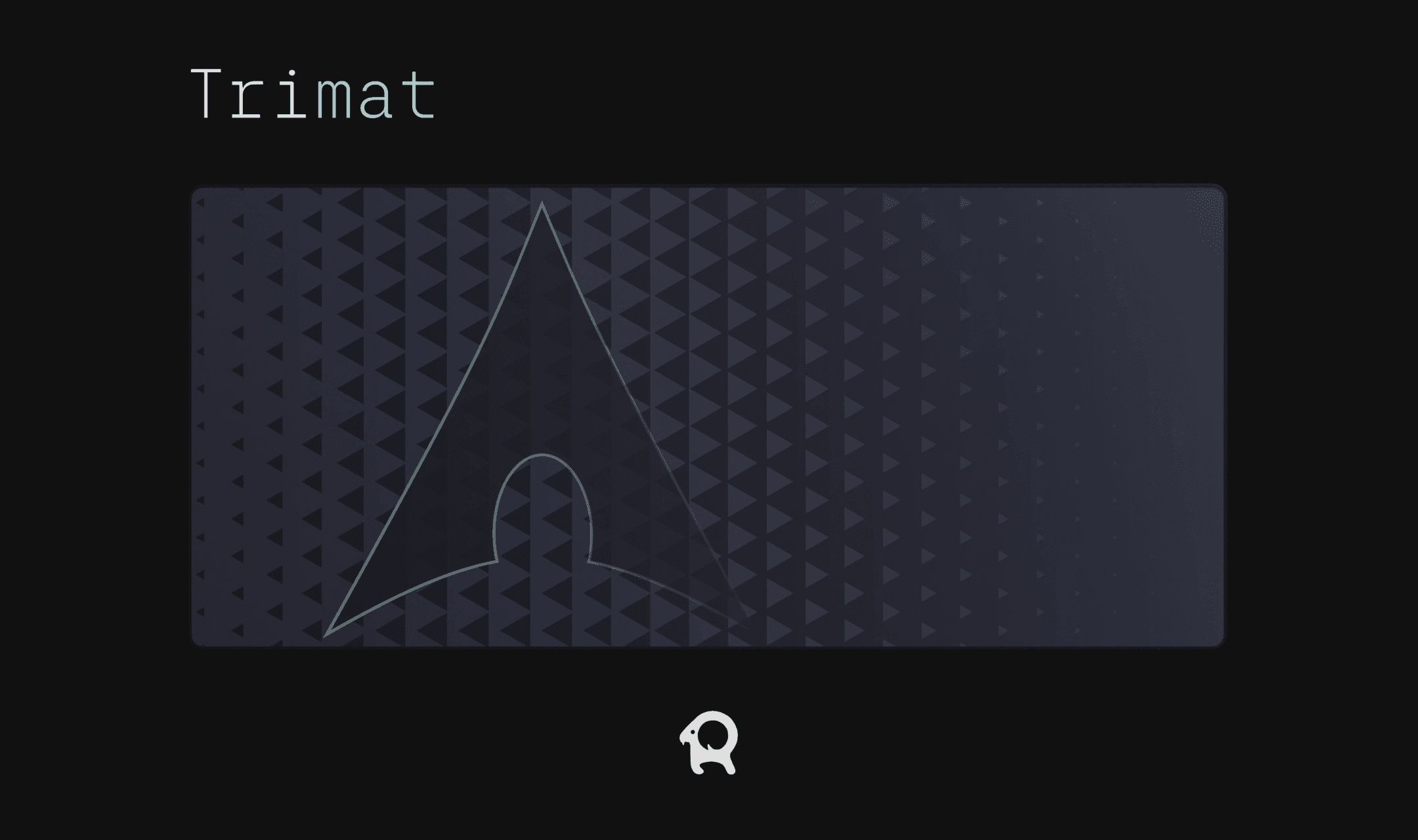
Task: Click the plain gradient right side of the deskmat
Action: click(1142, 420)
